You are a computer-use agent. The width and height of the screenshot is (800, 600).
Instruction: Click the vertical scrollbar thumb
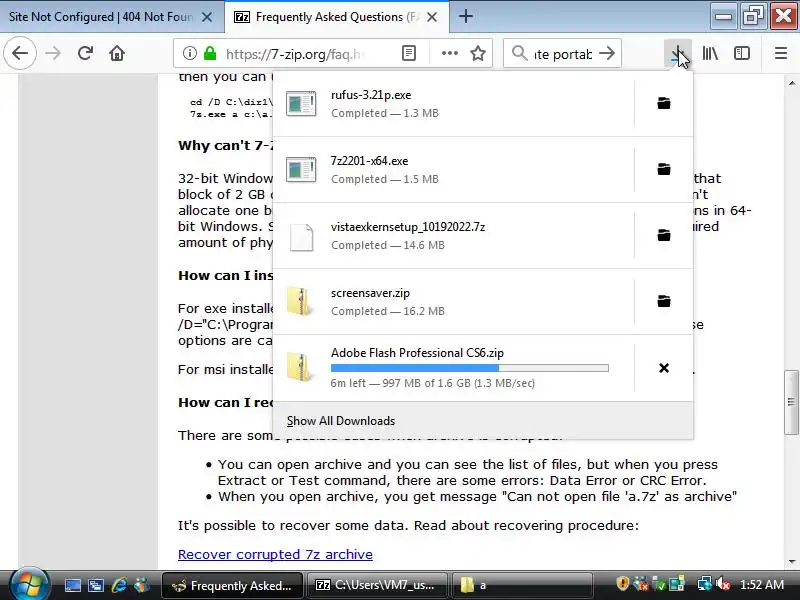(x=792, y=403)
